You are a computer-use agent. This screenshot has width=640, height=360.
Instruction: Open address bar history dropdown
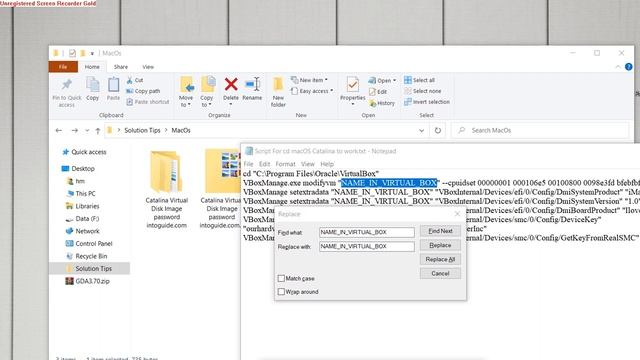point(421,131)
